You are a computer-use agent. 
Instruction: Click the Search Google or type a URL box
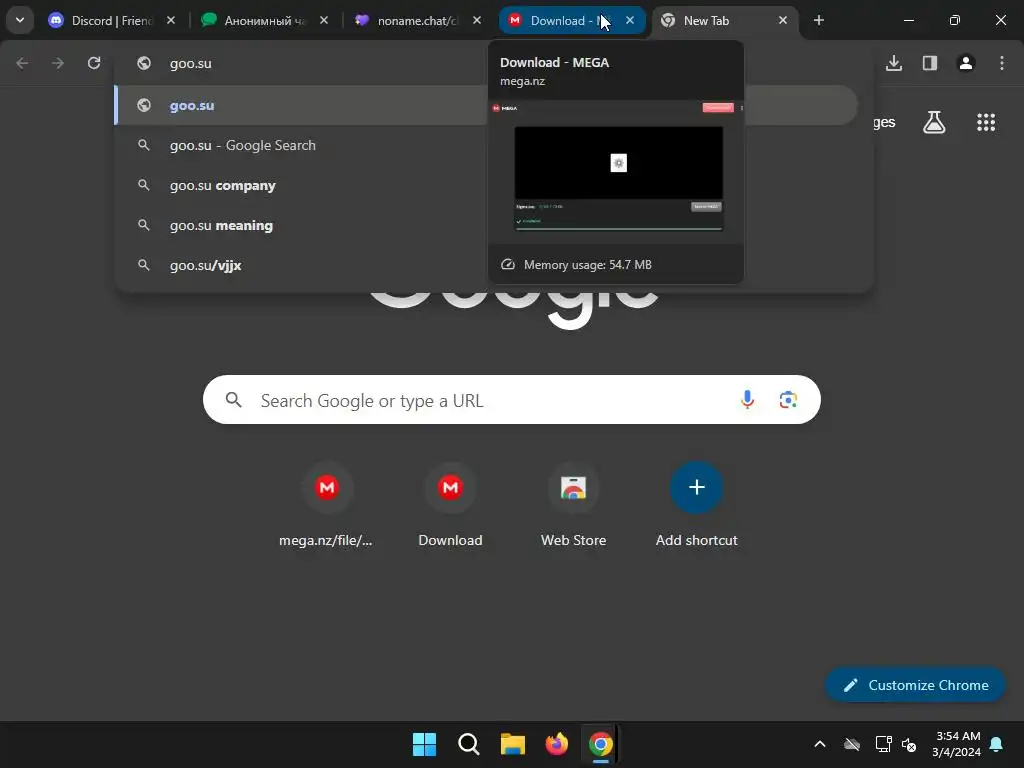511,400
